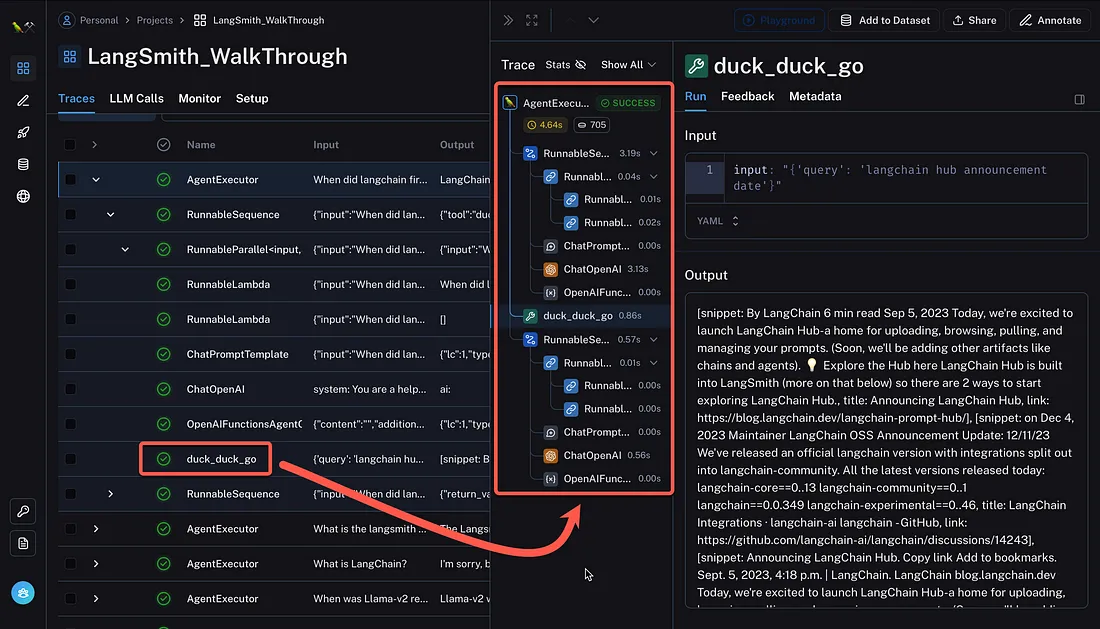Screen dimensions: 1100x629
Task: Click the ChatOpenAI icon with 3.13s in trace
Action: coord(551,269)
